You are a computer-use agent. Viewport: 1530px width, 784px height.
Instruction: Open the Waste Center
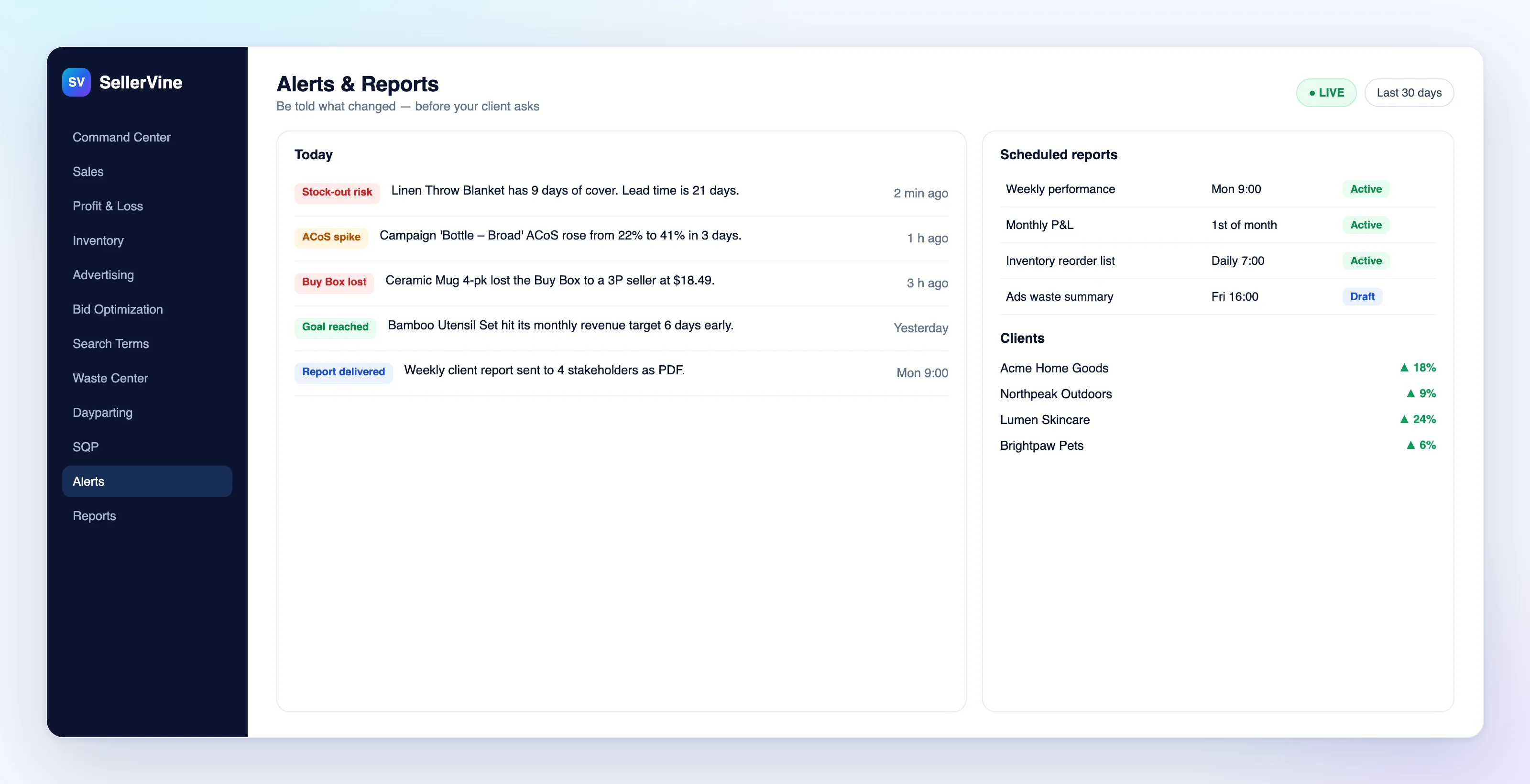pos(147,378)
